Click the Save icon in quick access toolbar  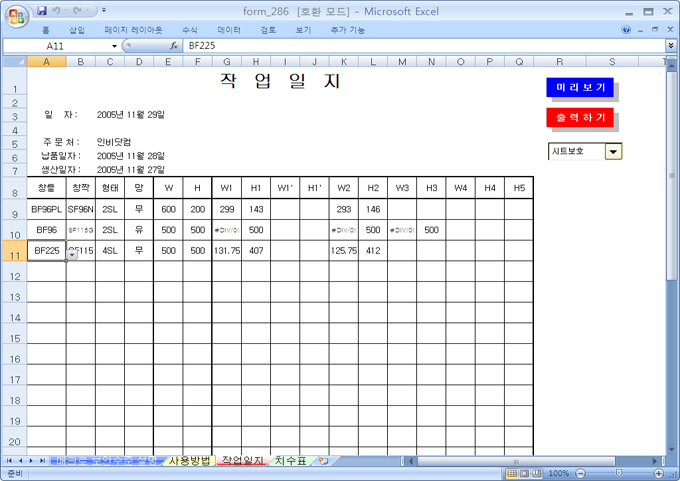42,11
